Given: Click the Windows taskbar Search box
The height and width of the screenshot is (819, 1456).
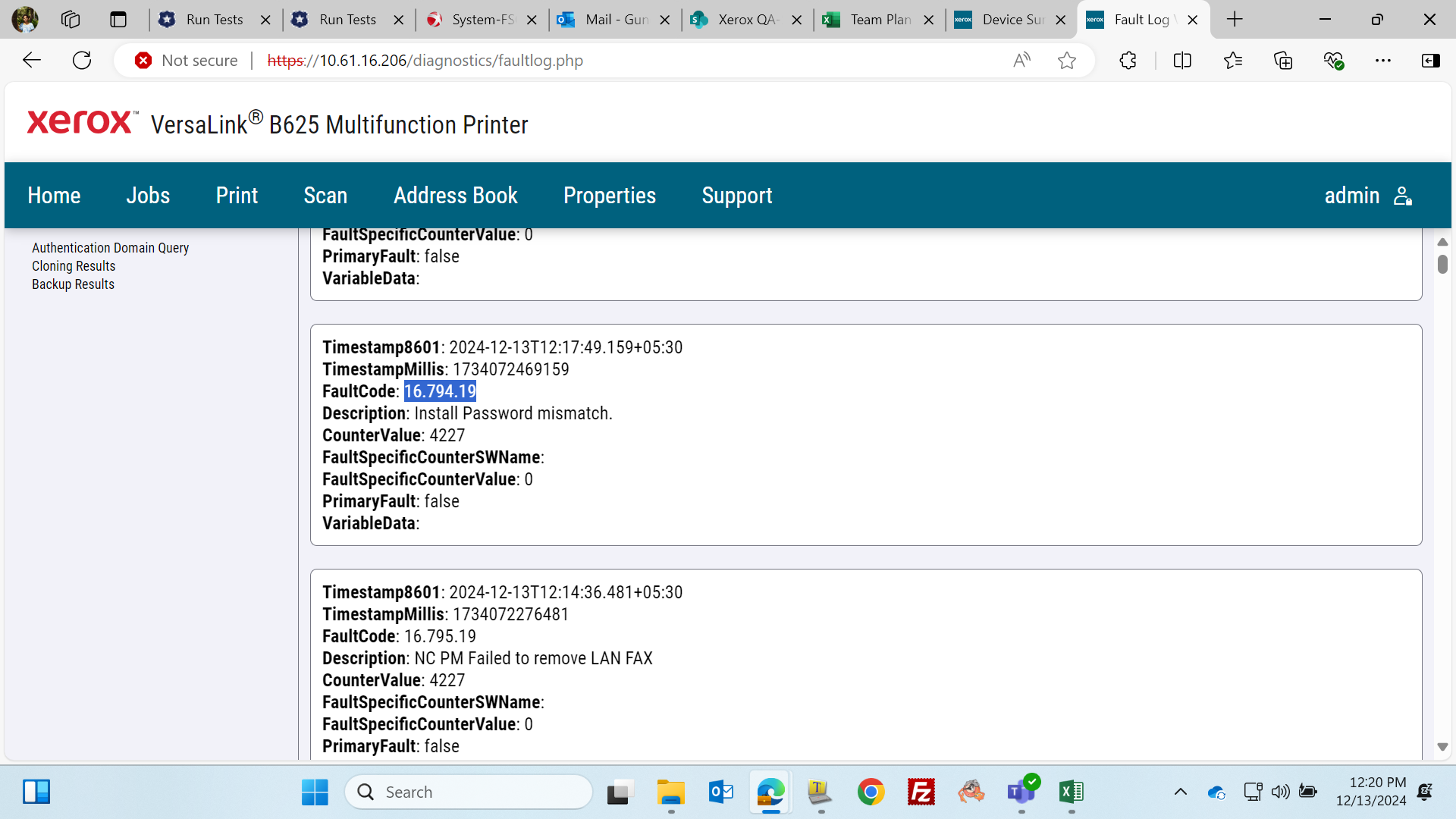Looking at the screenshot, I should (x=469, y=792).
